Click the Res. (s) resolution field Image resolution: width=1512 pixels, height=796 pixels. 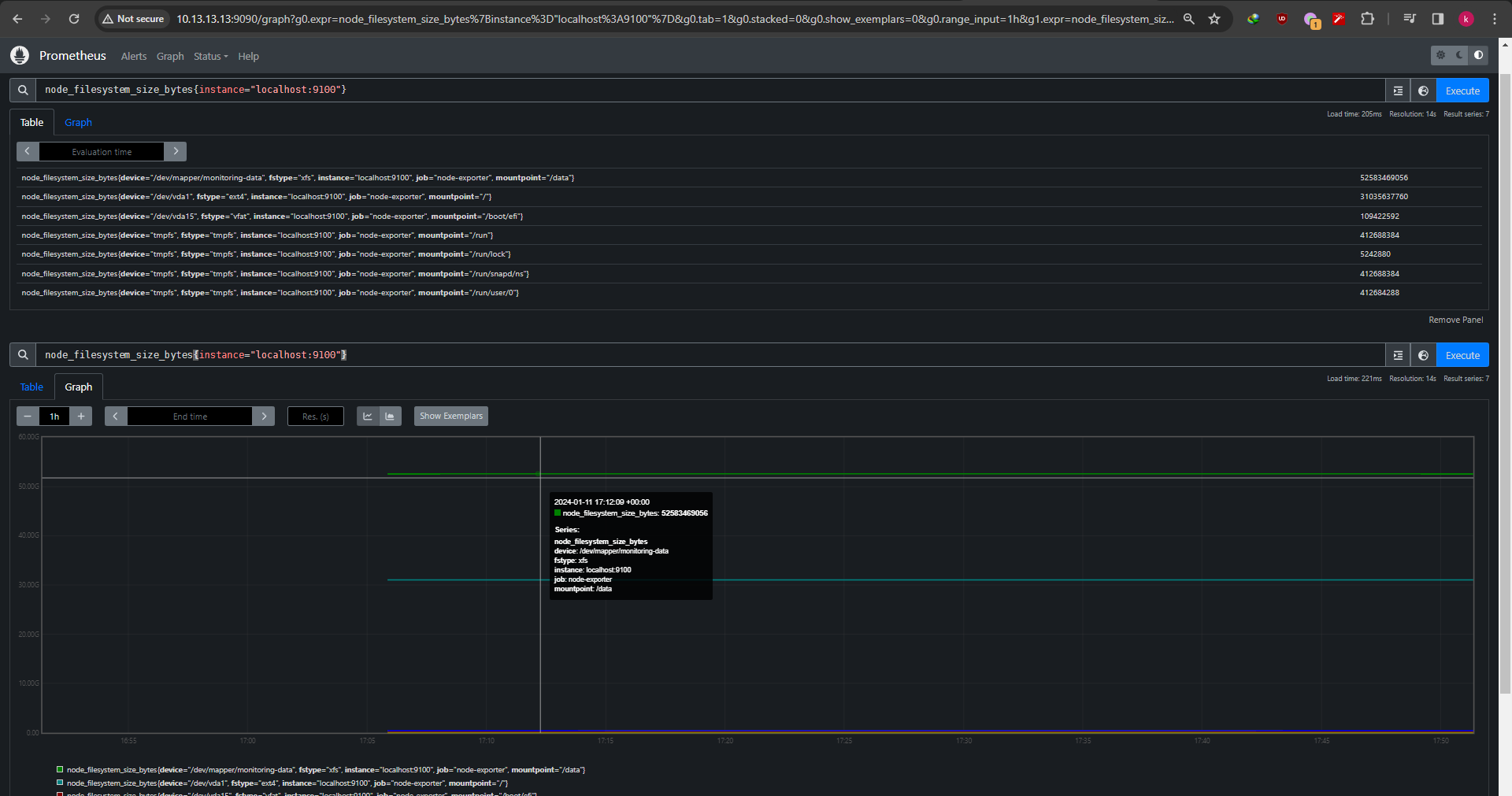(x=316, y=417)
